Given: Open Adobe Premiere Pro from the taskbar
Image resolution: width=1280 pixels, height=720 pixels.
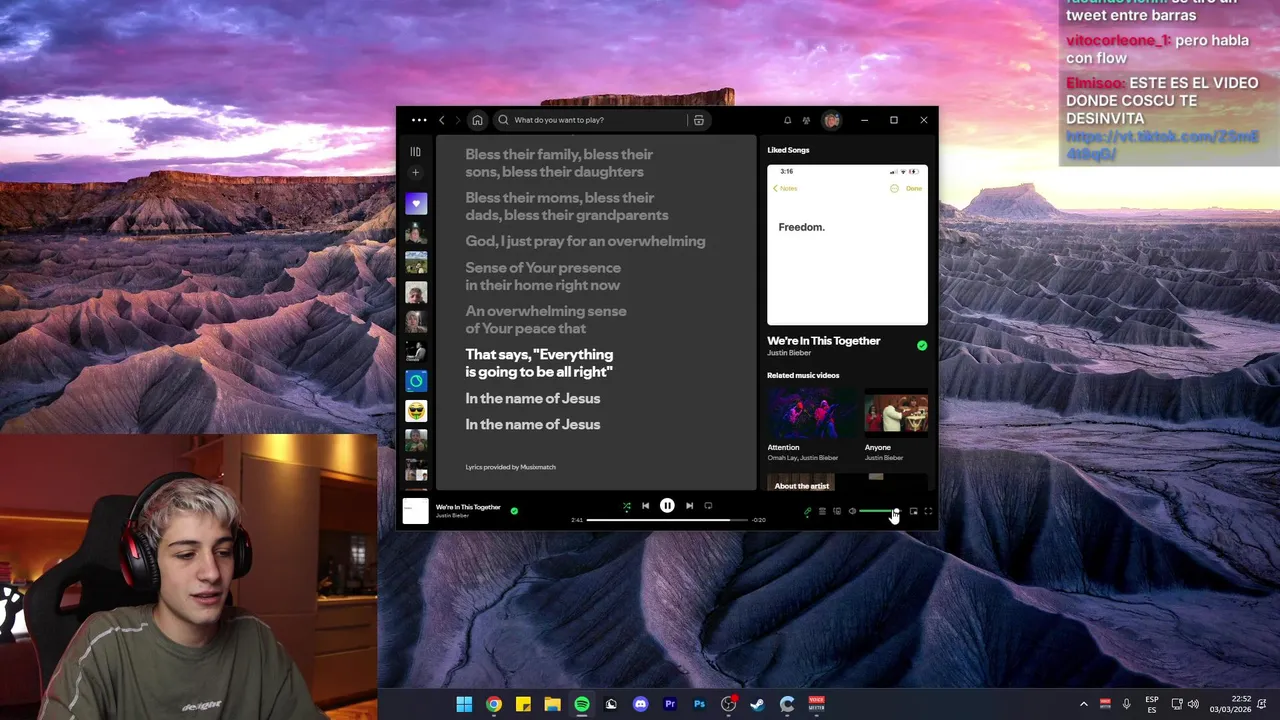Looking at the screenshot, I should pos(670,704).
